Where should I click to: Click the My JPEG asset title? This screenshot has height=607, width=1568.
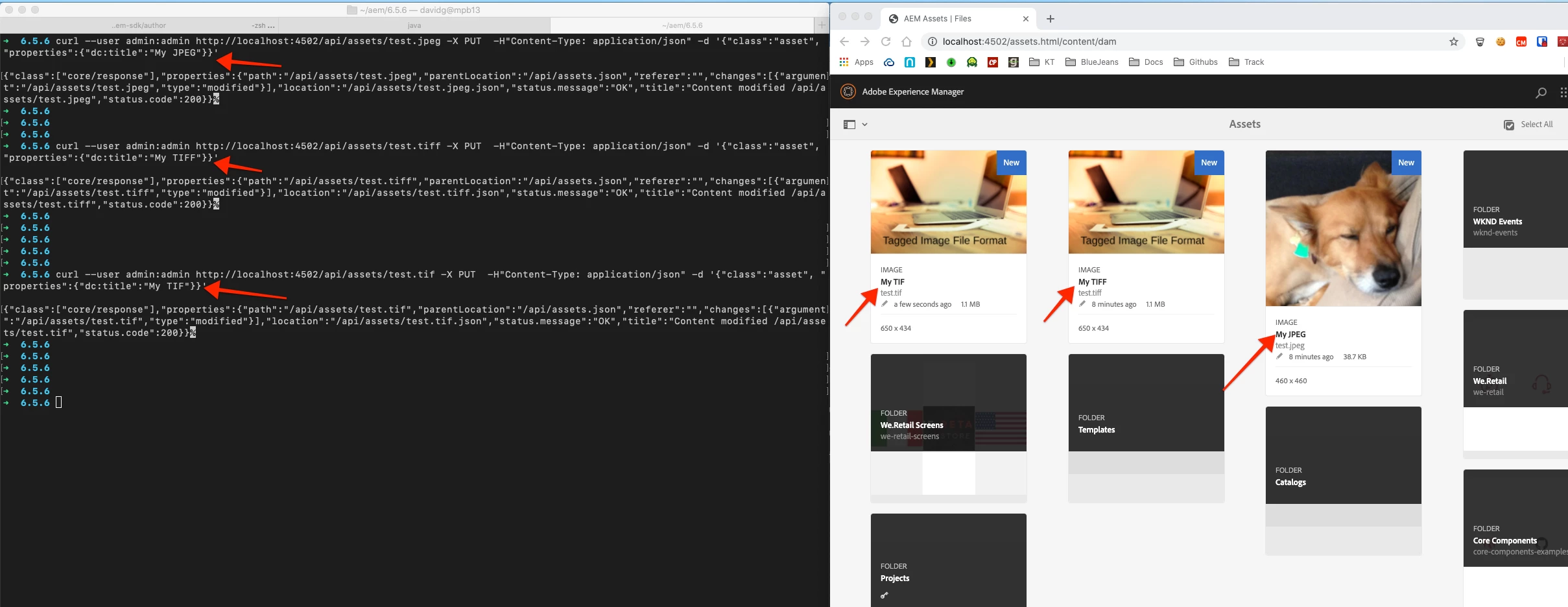pyautogui.click(x=1290, y=335)
